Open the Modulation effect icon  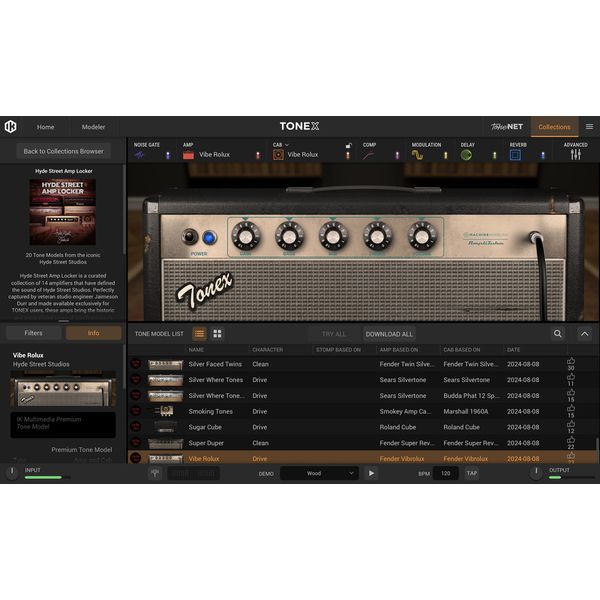point(417,155)
